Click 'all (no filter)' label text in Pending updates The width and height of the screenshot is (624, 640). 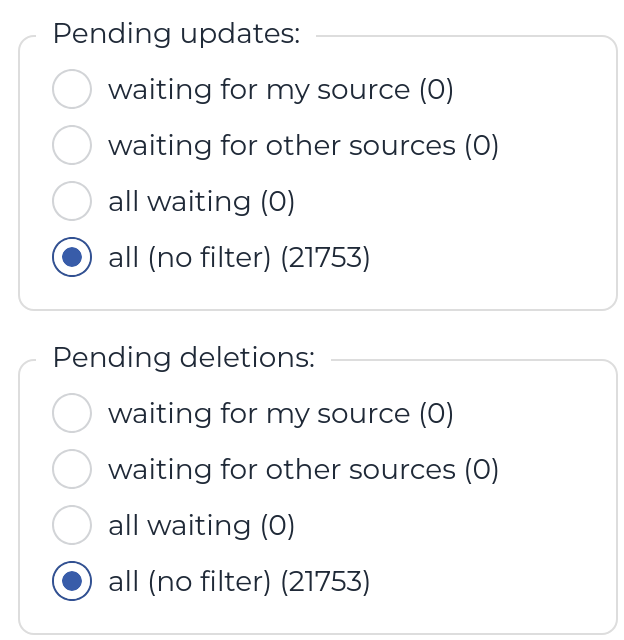point(190,258)
